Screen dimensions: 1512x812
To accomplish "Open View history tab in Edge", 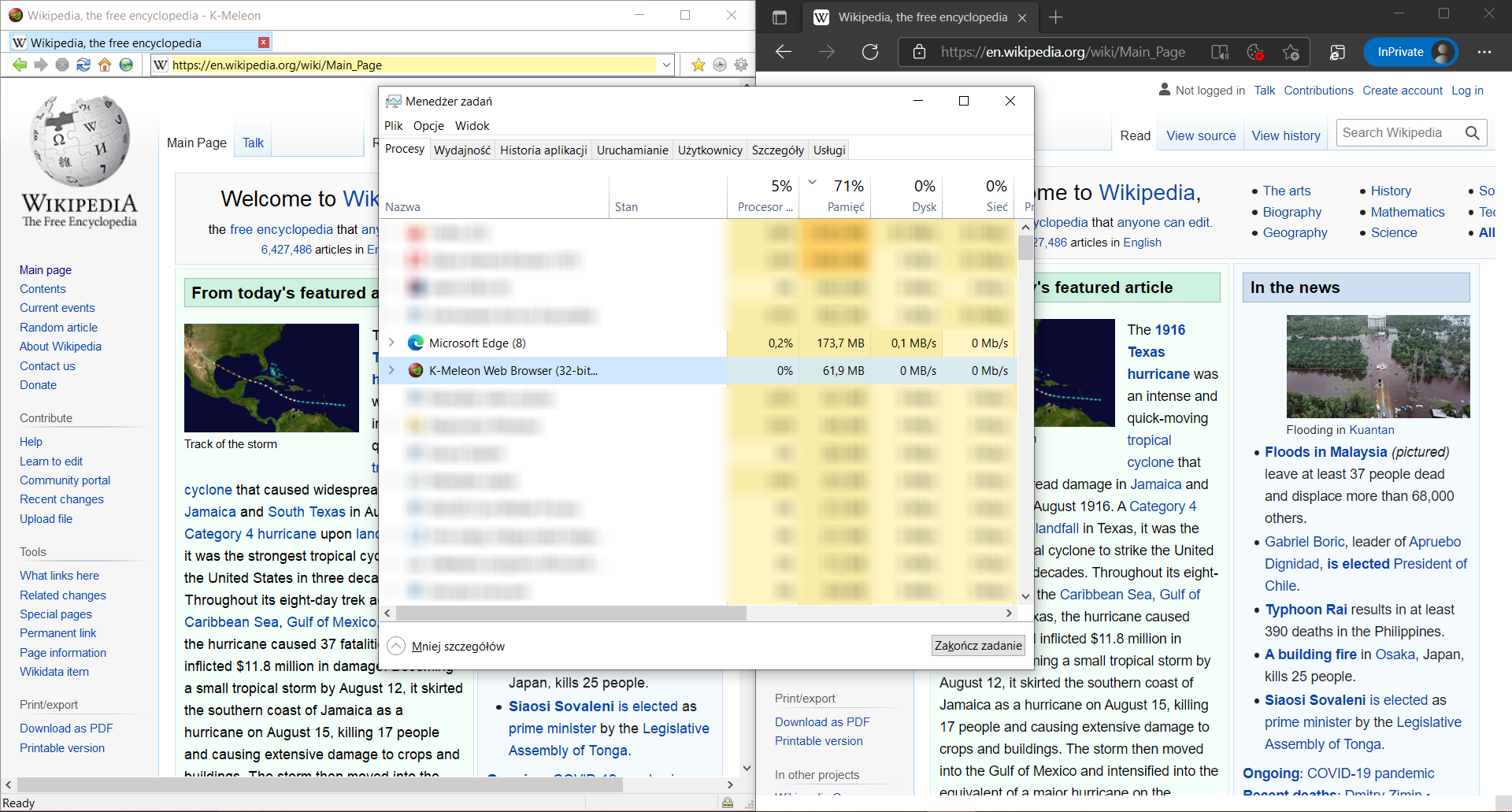I will [x=1286, y=135].
